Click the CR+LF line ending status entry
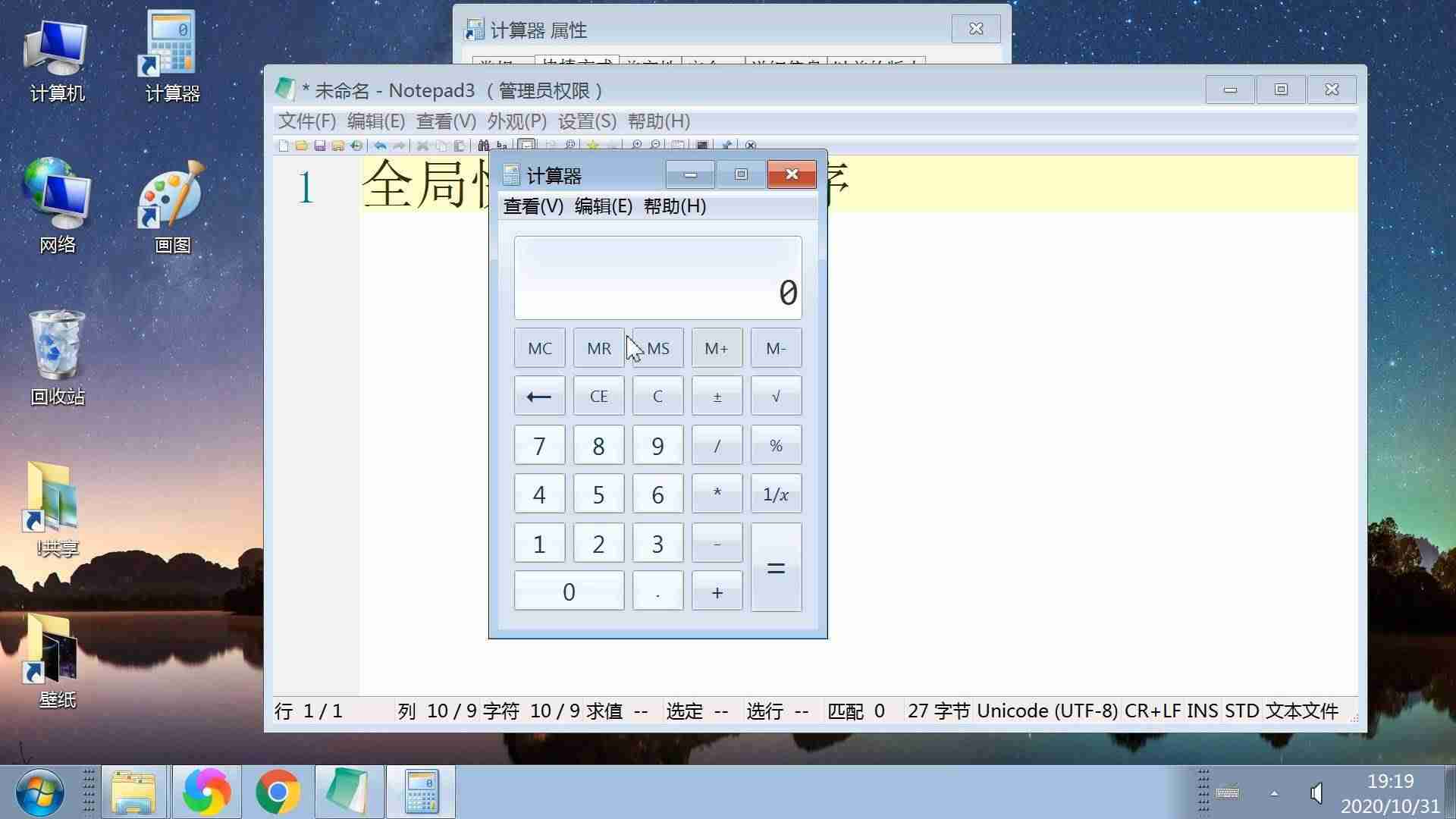1456x819 pixels. click(1153, 711)
